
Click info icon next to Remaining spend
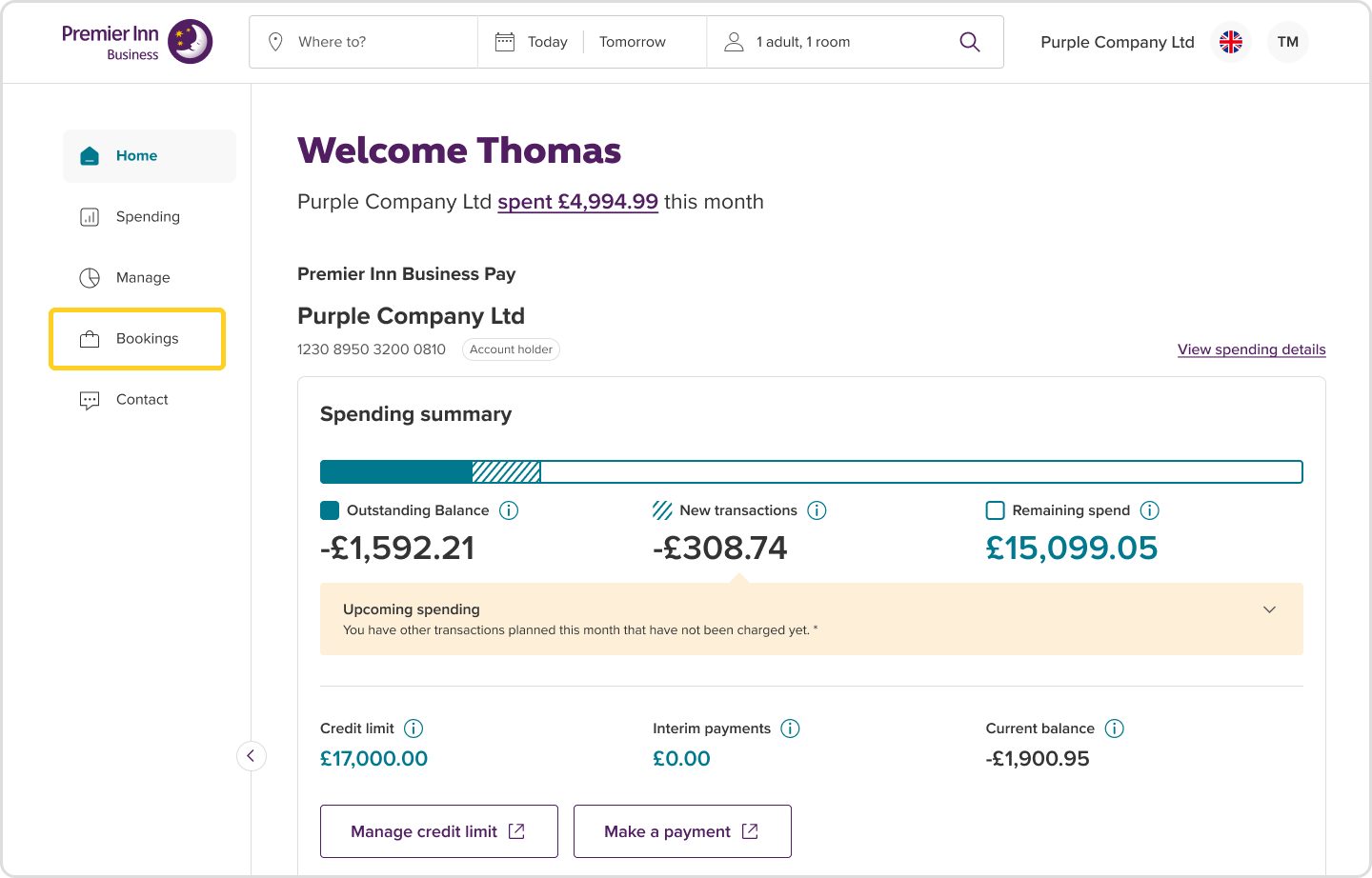pyautogui.click(x=1150, y=510)
